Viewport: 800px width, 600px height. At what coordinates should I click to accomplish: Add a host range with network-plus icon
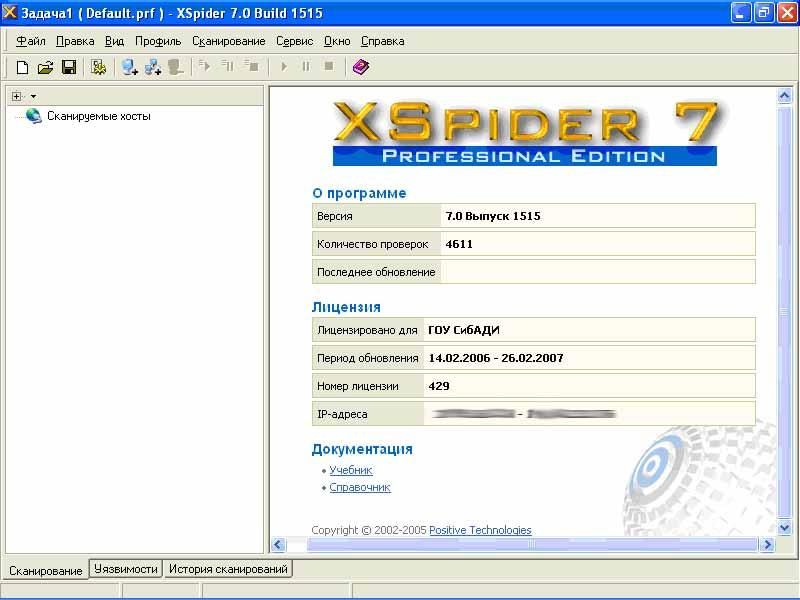pos(153,67)
